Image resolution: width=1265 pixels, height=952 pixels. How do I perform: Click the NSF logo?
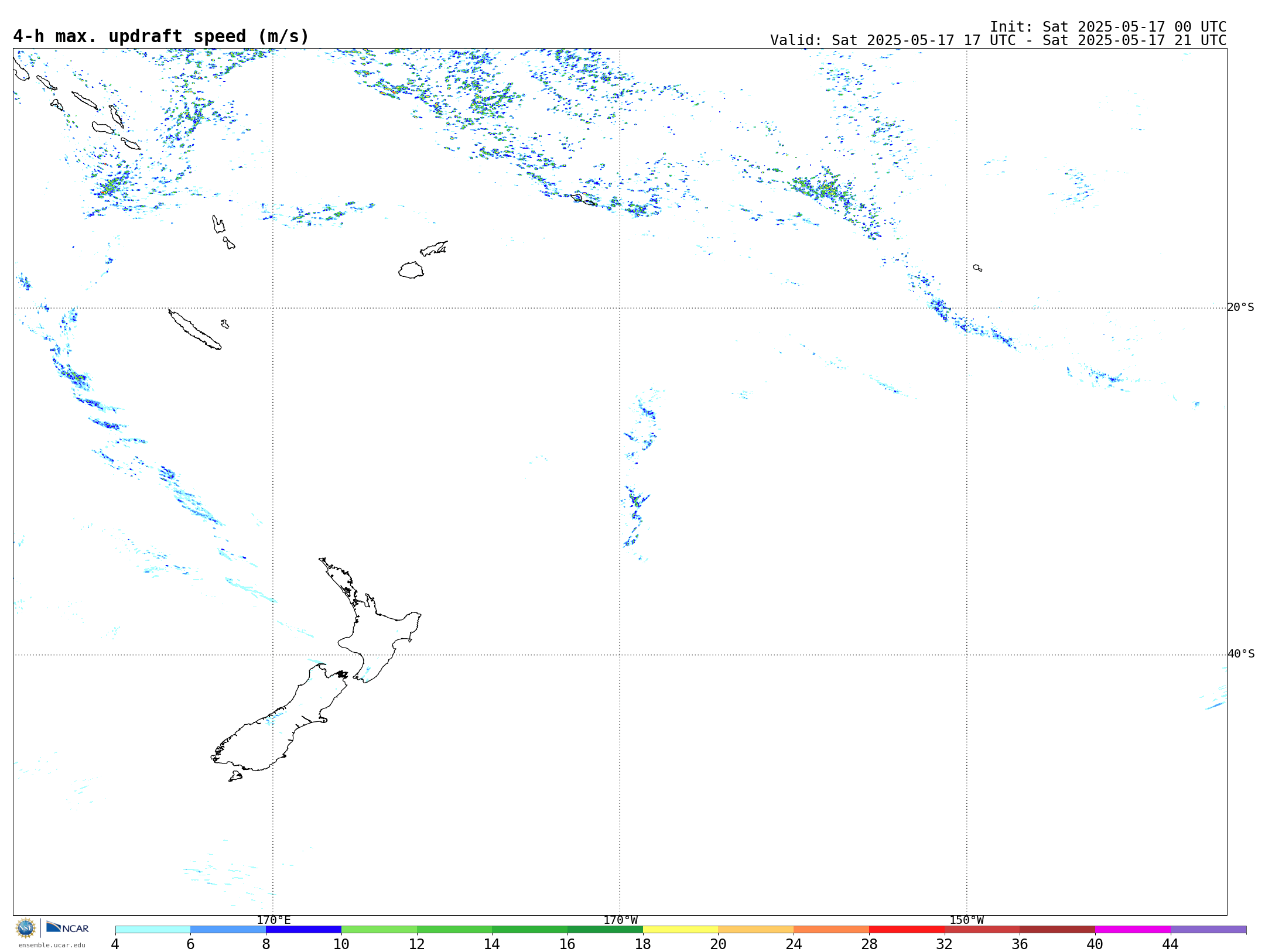(26, 928)
